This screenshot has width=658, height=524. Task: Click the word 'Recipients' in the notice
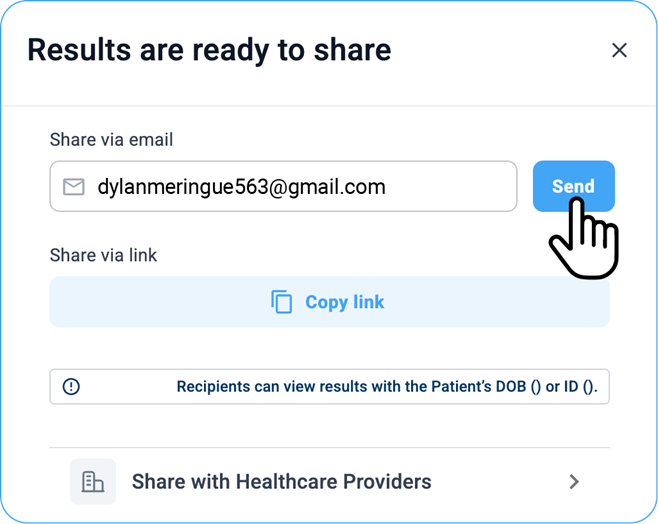point(216,387)
